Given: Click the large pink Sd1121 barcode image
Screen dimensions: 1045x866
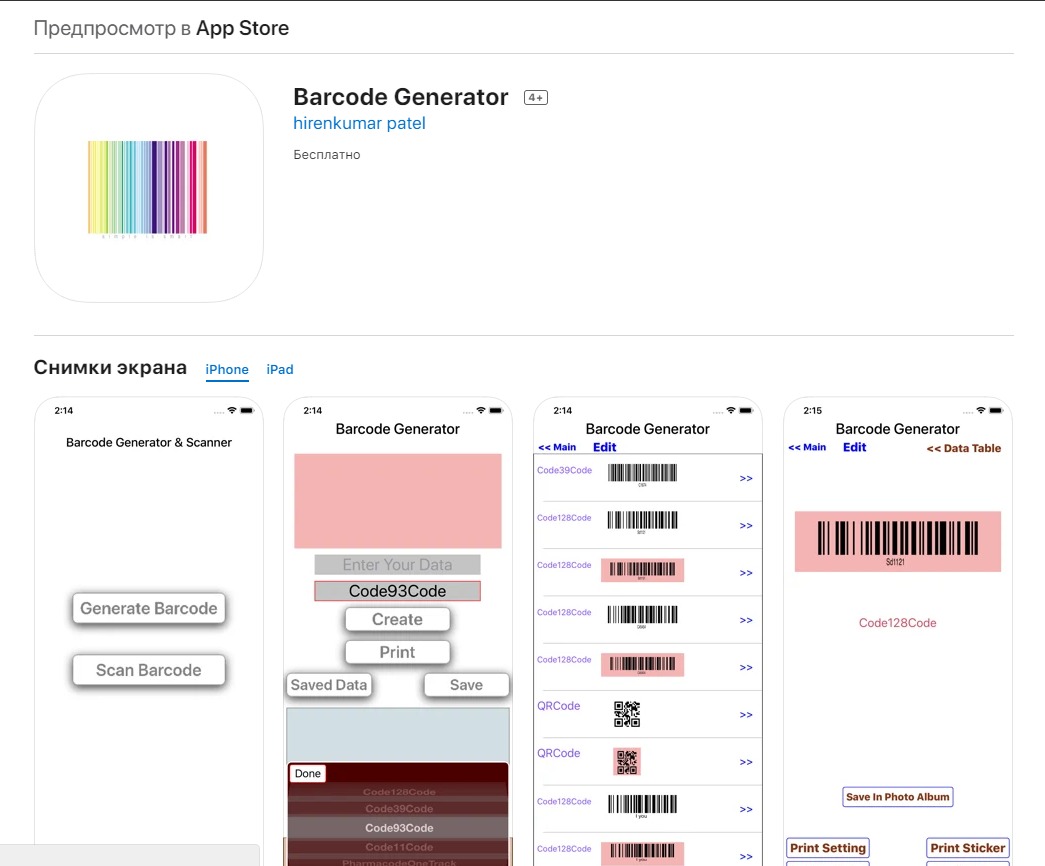Looking at the screenshot, I should (898, 541).
